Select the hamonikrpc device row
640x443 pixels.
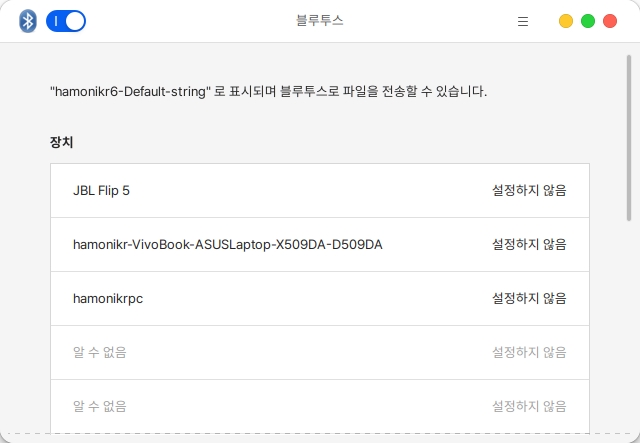click(x=108, y=298)
